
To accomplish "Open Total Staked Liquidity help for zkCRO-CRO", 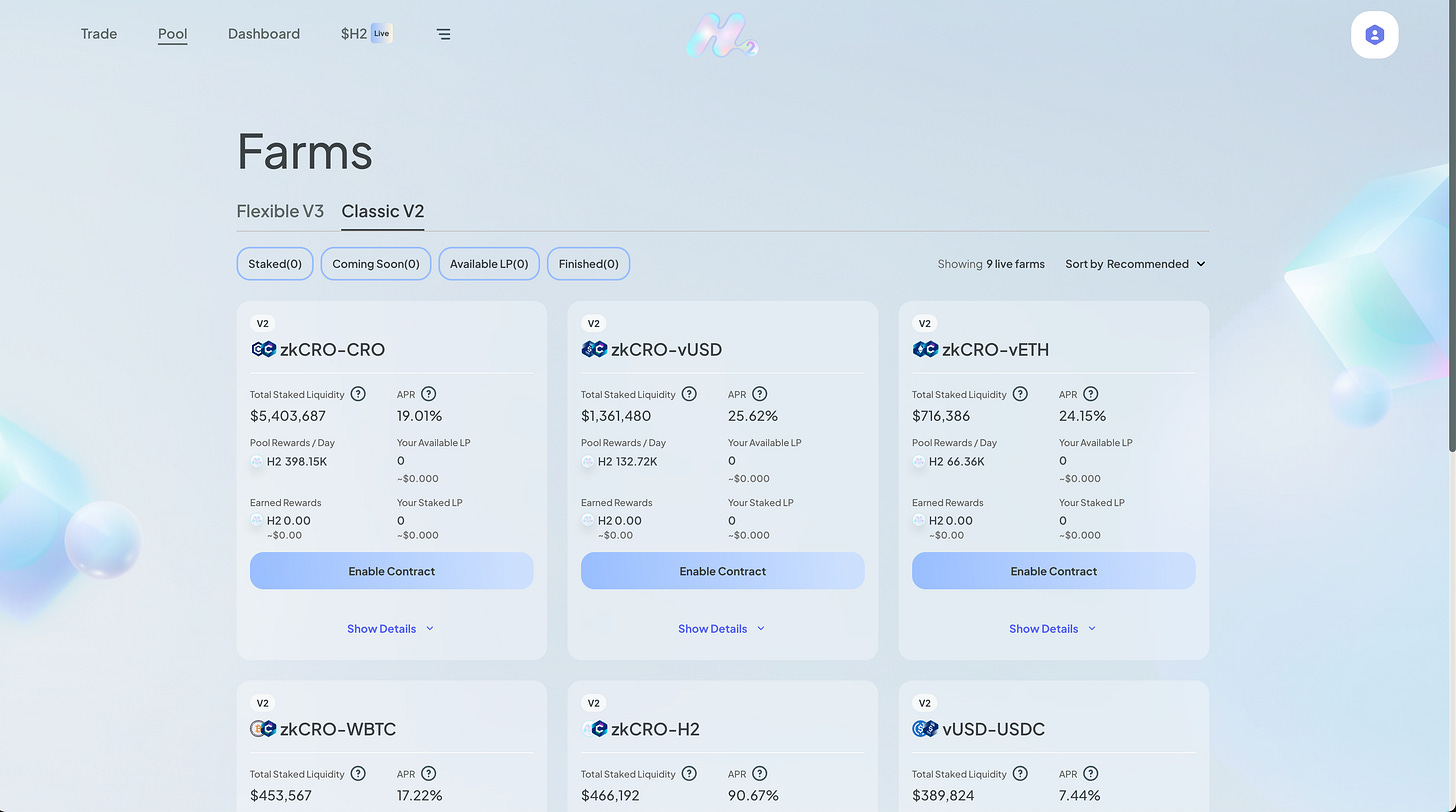I will pos(358,394).
